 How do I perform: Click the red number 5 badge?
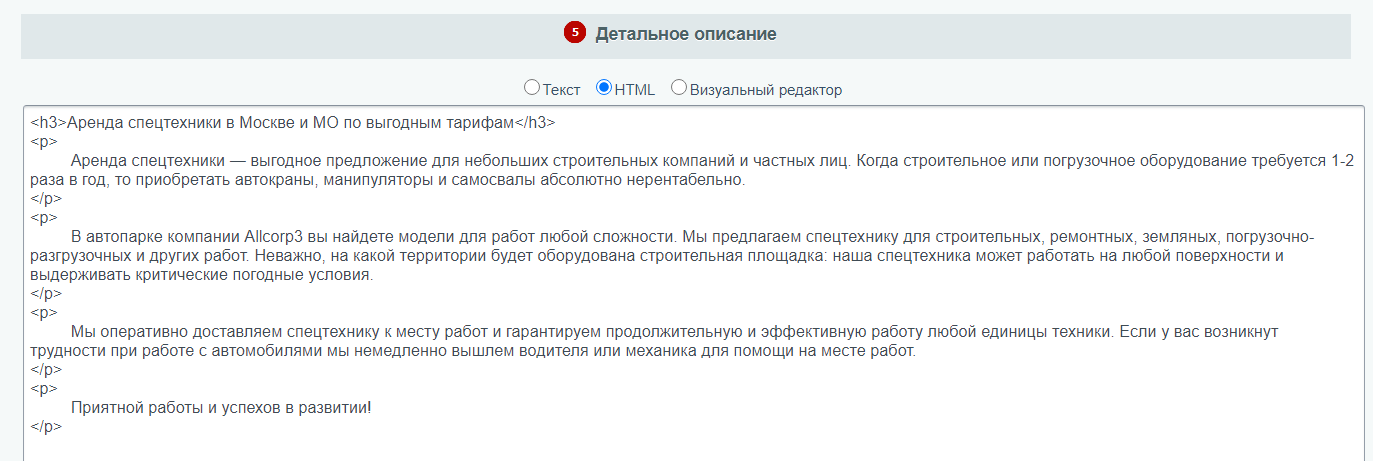574,33
